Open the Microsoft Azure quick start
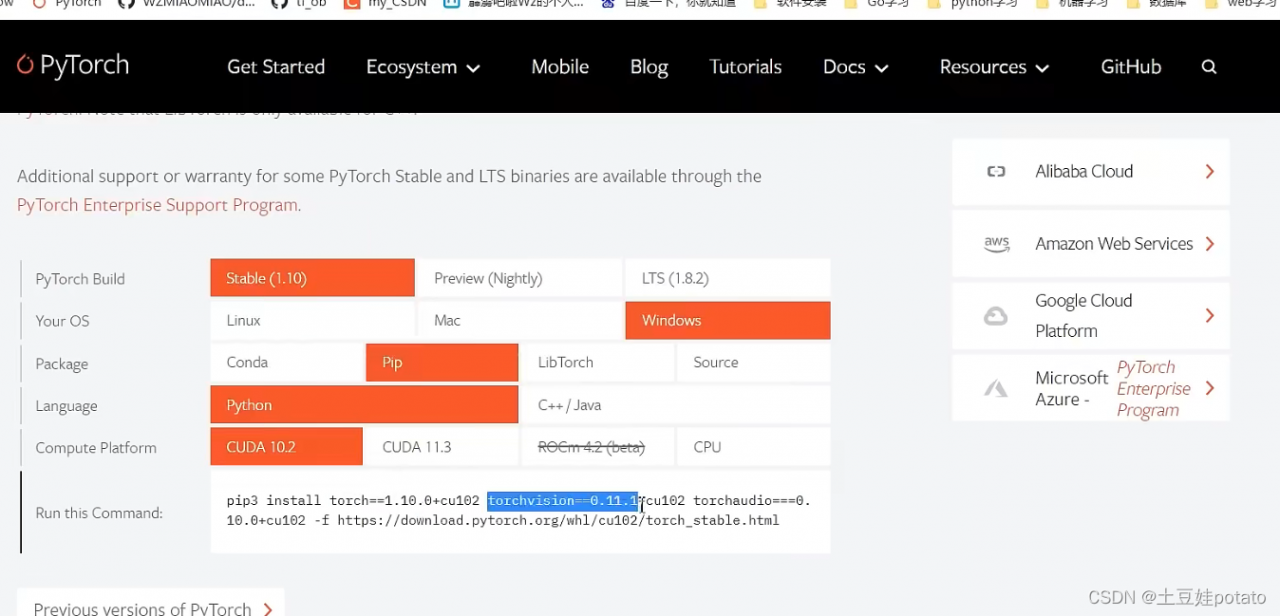Image resolution: width=1280 pixels, height=616 pixels. click(1091, 388)
